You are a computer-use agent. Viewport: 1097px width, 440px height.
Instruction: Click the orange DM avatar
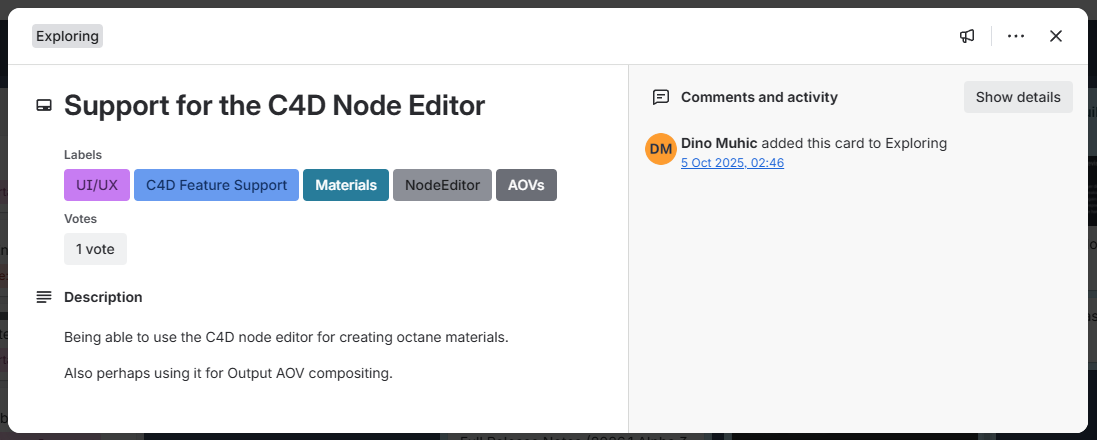point(661,150)
